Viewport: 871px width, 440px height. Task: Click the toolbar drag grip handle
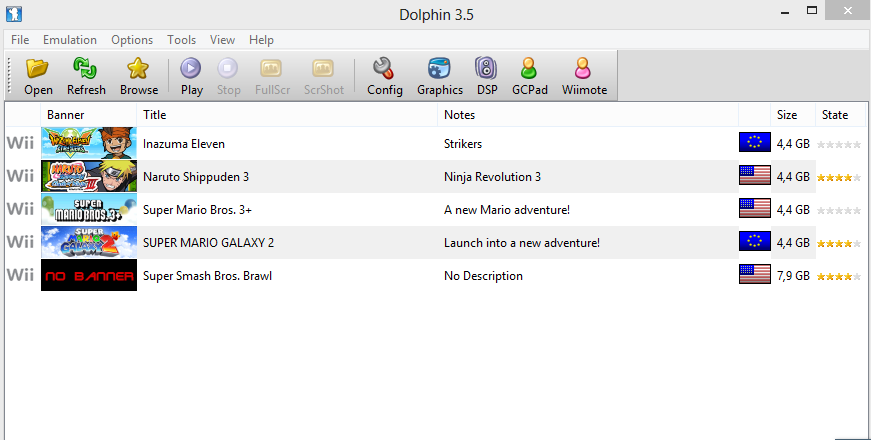(x=9, y=76)
